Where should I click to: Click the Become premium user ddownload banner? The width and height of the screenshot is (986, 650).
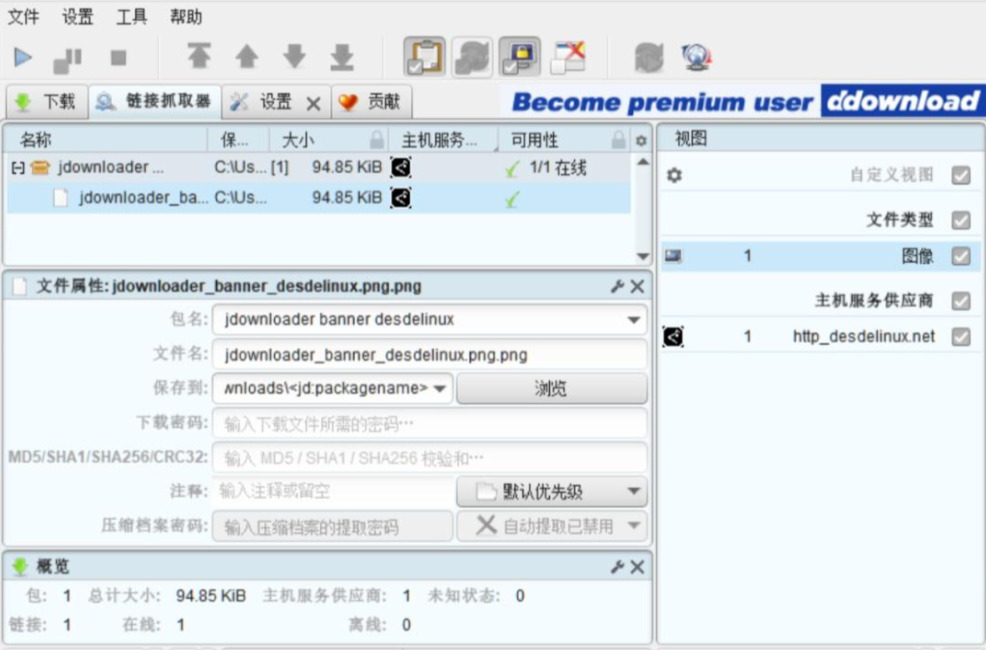pos(743,101)
